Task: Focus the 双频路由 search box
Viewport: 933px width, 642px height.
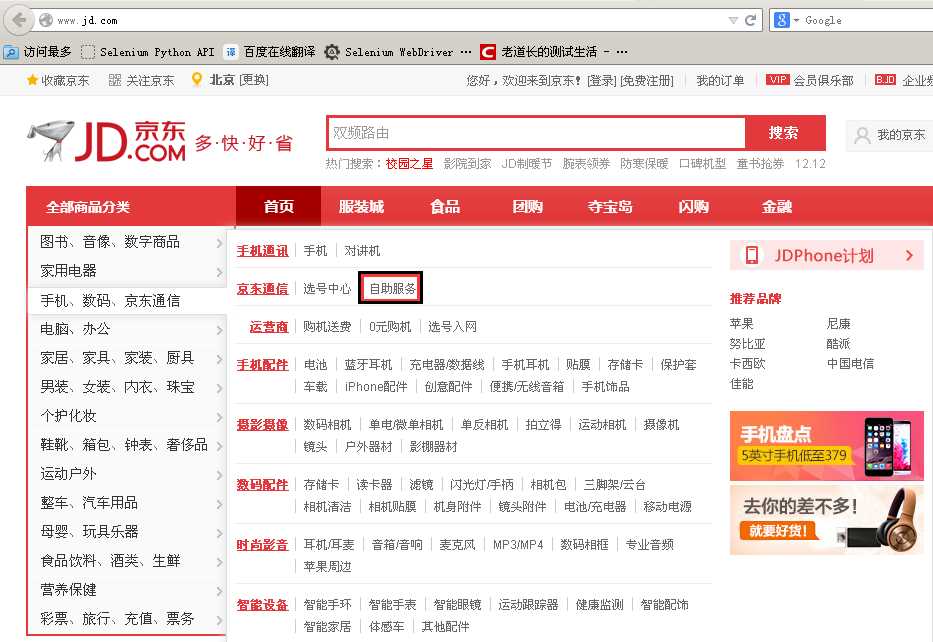Action: tap(536, 133)
